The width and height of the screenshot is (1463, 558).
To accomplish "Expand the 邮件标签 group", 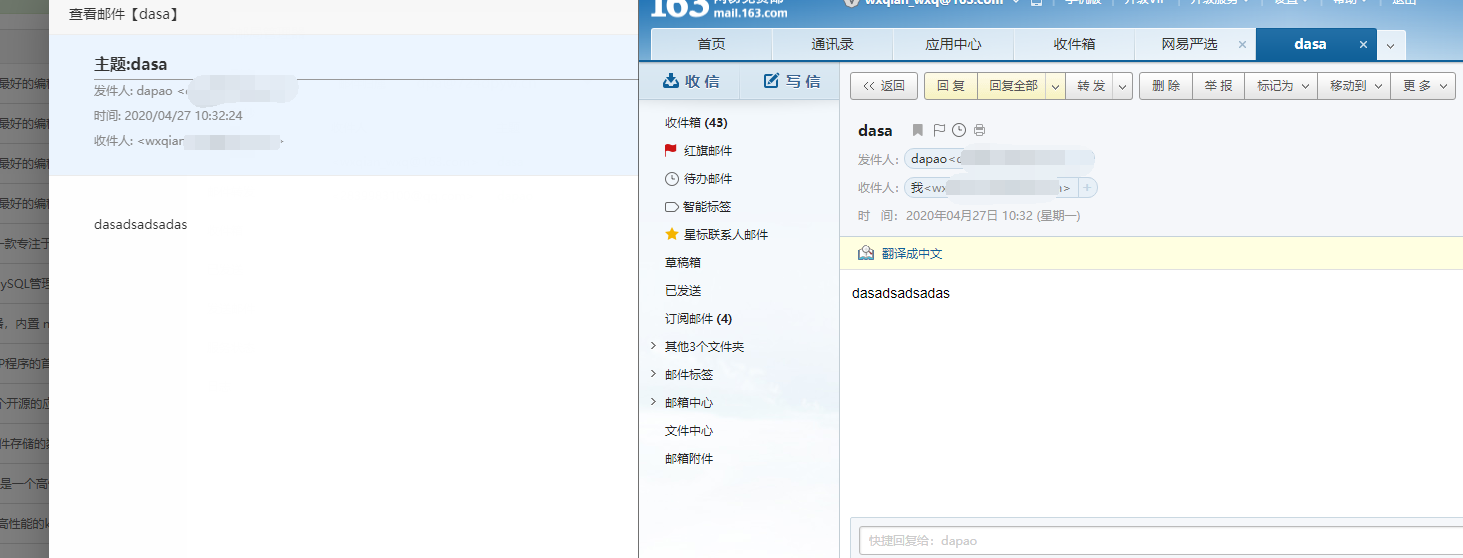I will [x=654, y=374].
